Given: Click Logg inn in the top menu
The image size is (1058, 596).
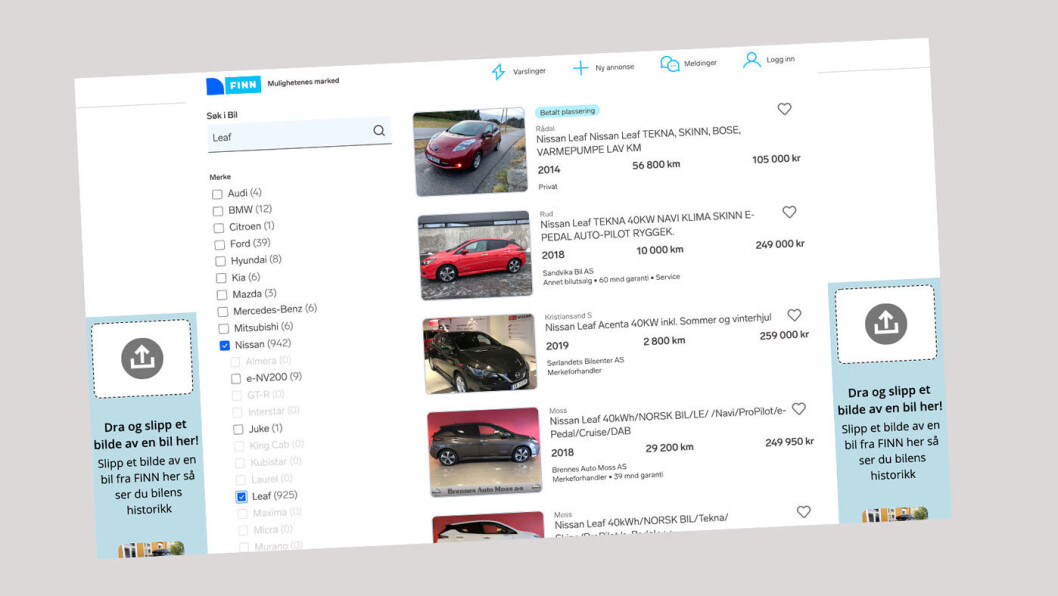Looking at the screenshot, I should (x=781, y=59).
